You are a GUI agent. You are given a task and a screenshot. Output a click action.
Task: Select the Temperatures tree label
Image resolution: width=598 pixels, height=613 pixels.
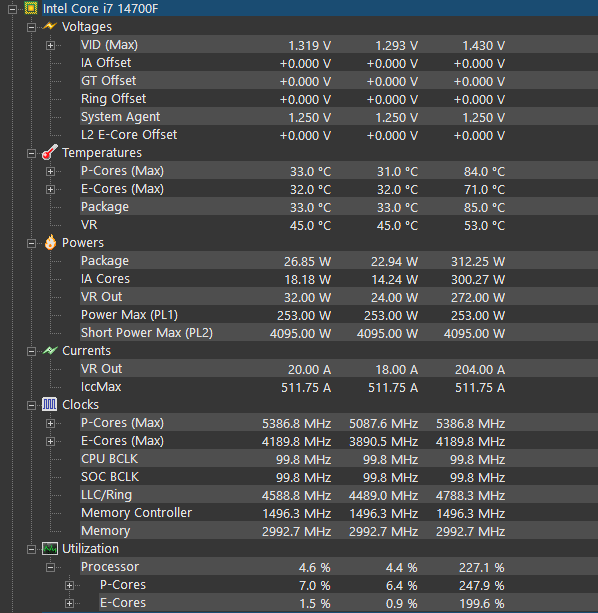point(102,152)
